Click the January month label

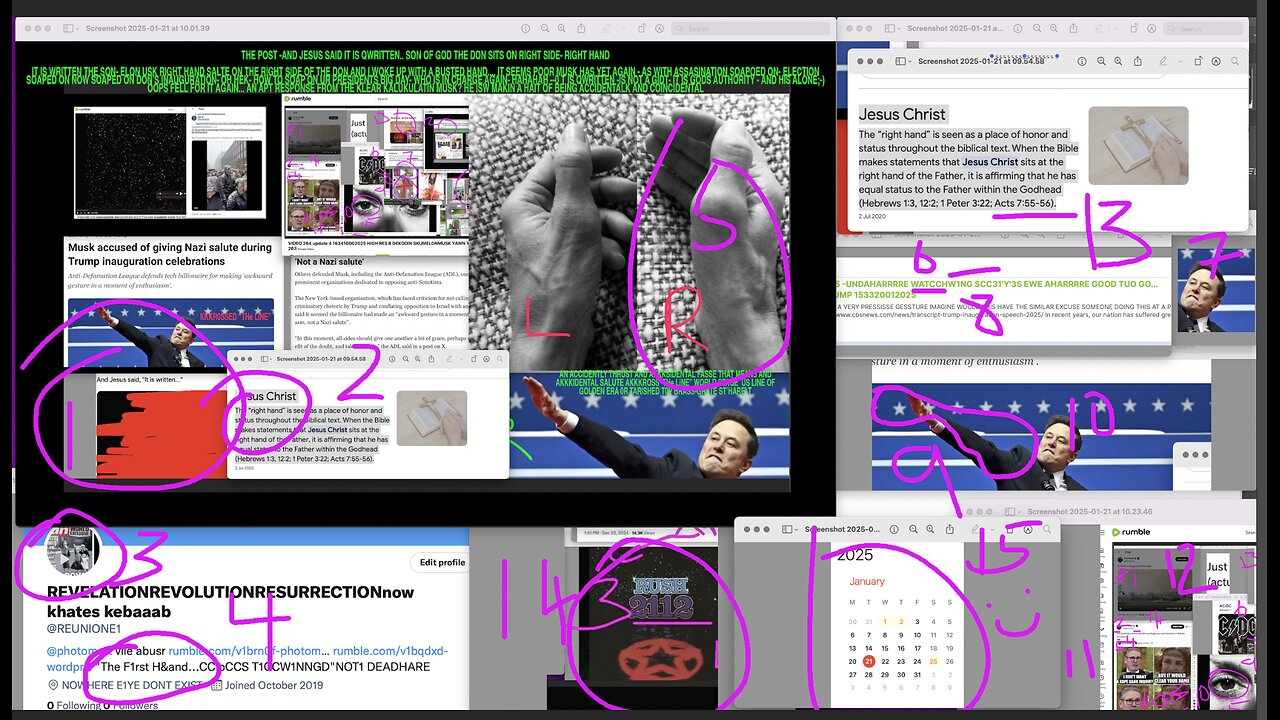(x=867, y=581)
